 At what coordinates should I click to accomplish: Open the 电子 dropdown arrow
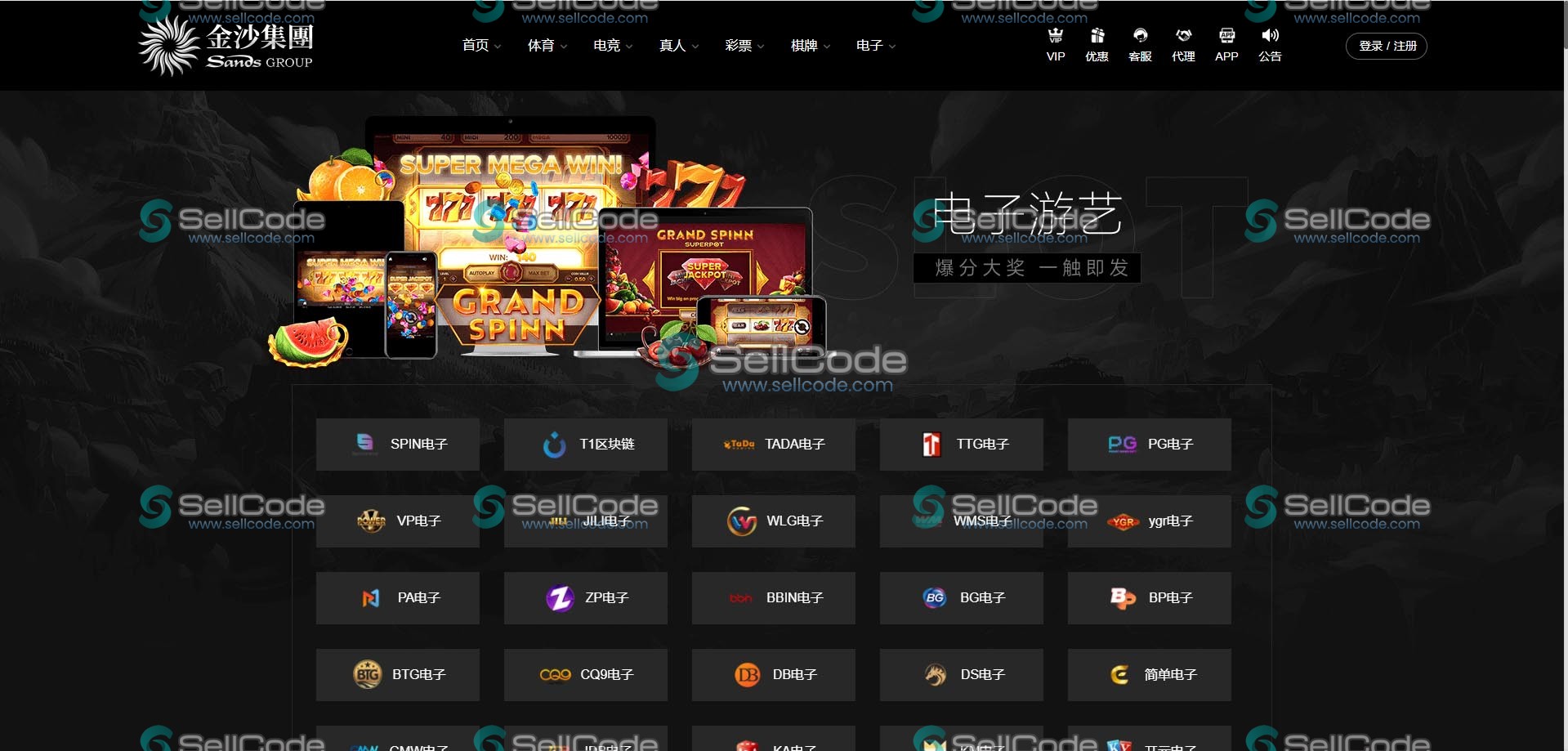tap(891, 46)
